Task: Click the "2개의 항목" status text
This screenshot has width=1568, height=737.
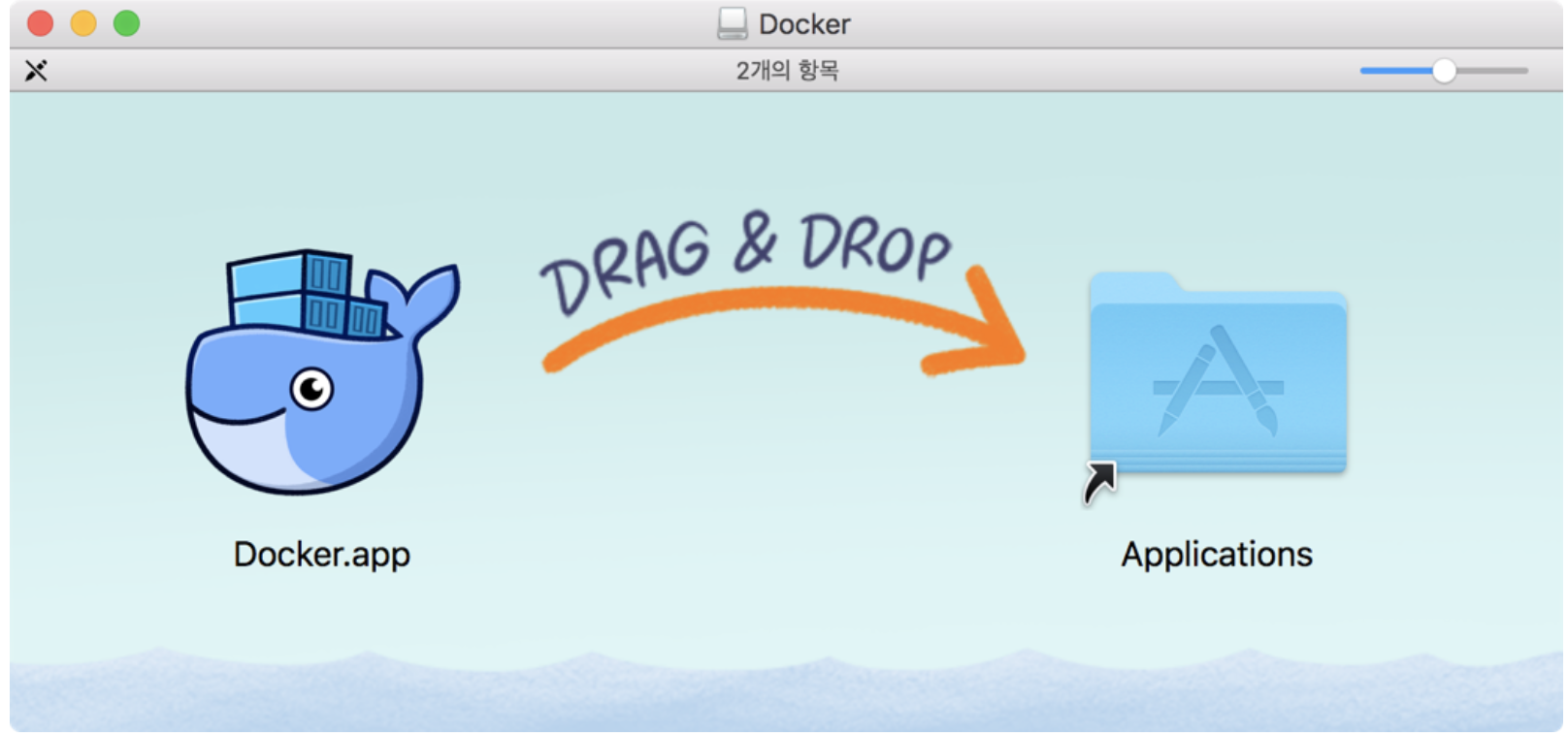Action: 787,71
